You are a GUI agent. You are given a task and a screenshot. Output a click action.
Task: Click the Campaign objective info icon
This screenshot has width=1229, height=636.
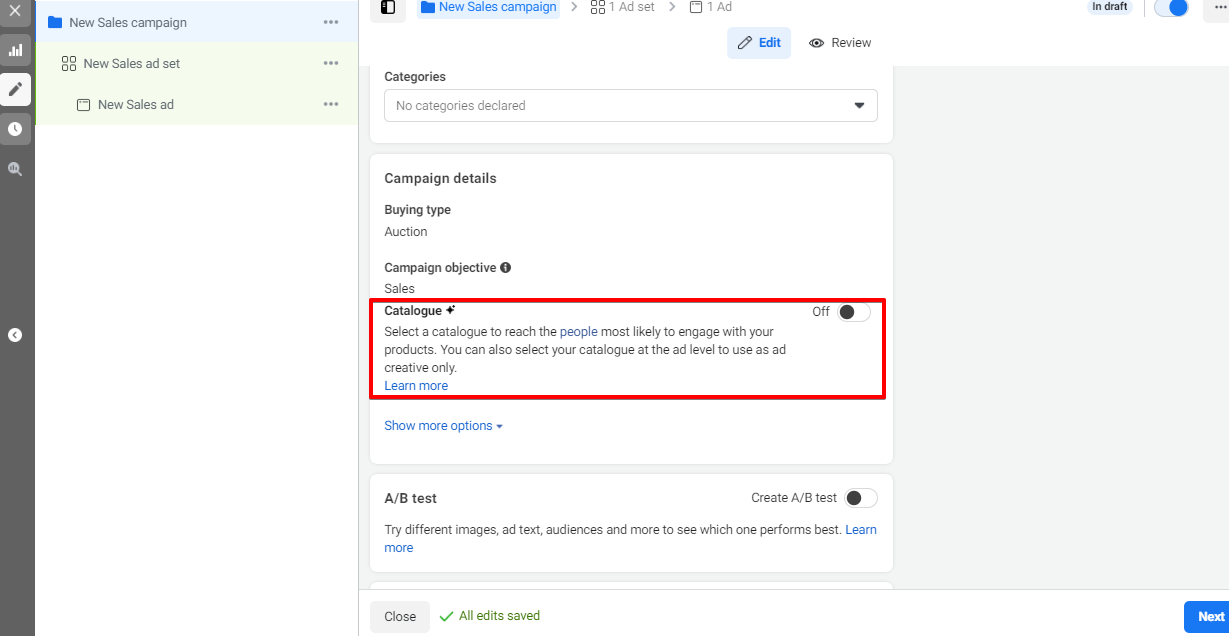(506, 268)
